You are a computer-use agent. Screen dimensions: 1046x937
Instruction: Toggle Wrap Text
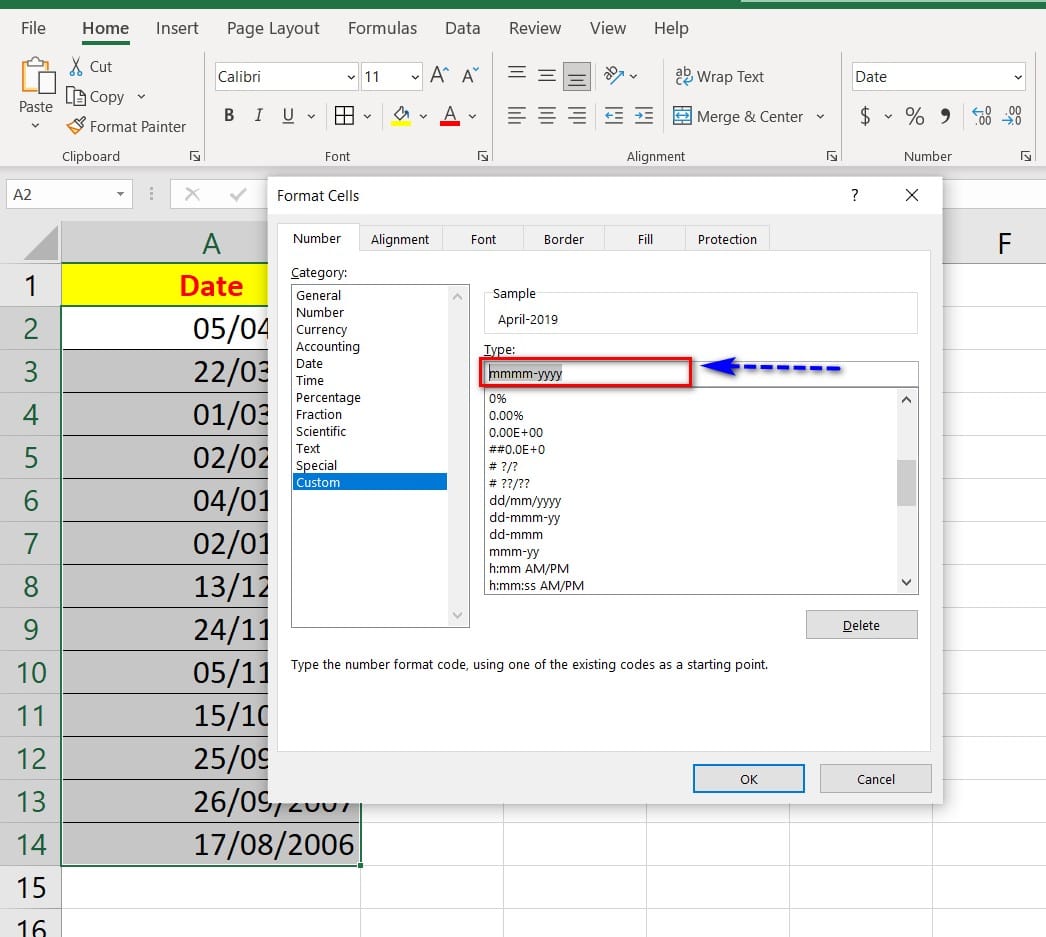point(719,77)
